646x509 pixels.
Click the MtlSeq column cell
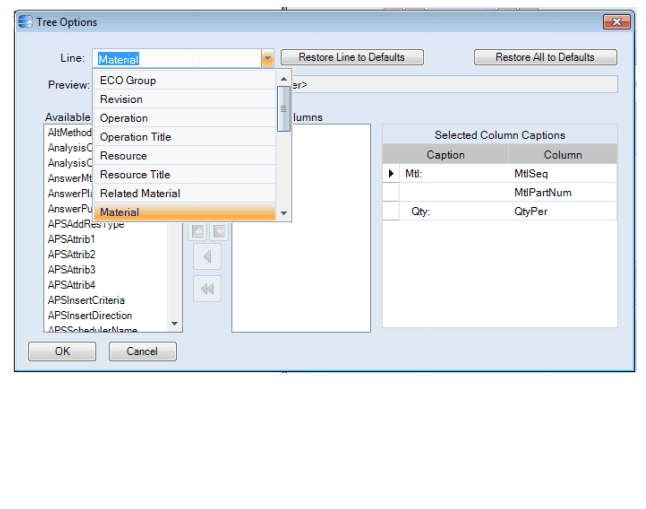pyautogui.click(x=563, y=174)
